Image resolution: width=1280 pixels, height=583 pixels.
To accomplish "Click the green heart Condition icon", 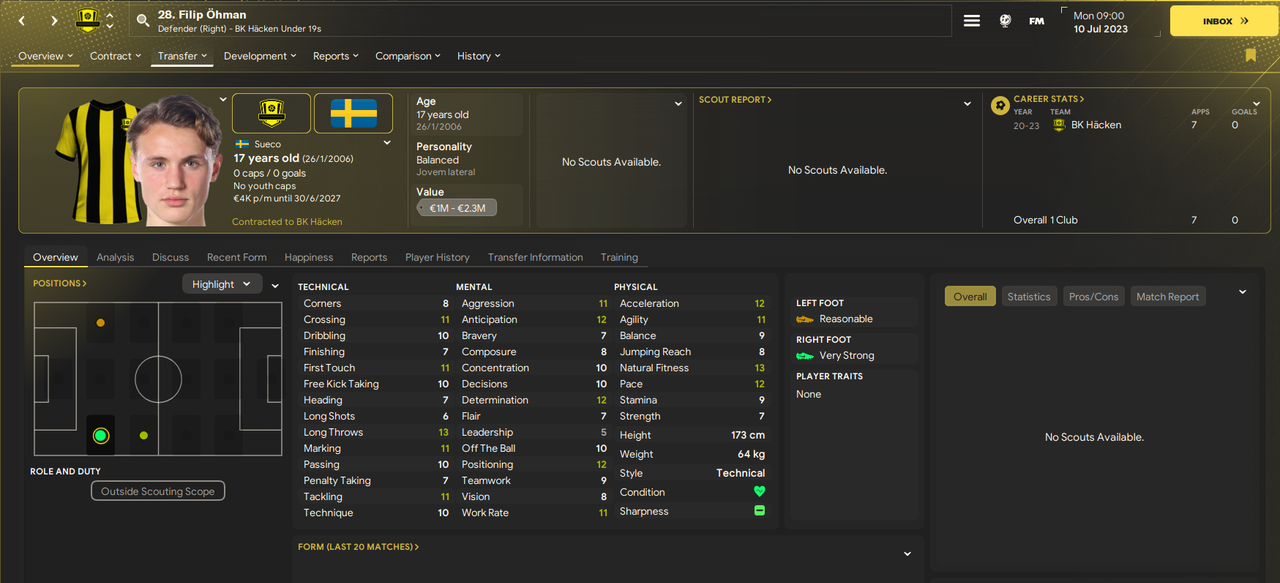I will [759, 492].
